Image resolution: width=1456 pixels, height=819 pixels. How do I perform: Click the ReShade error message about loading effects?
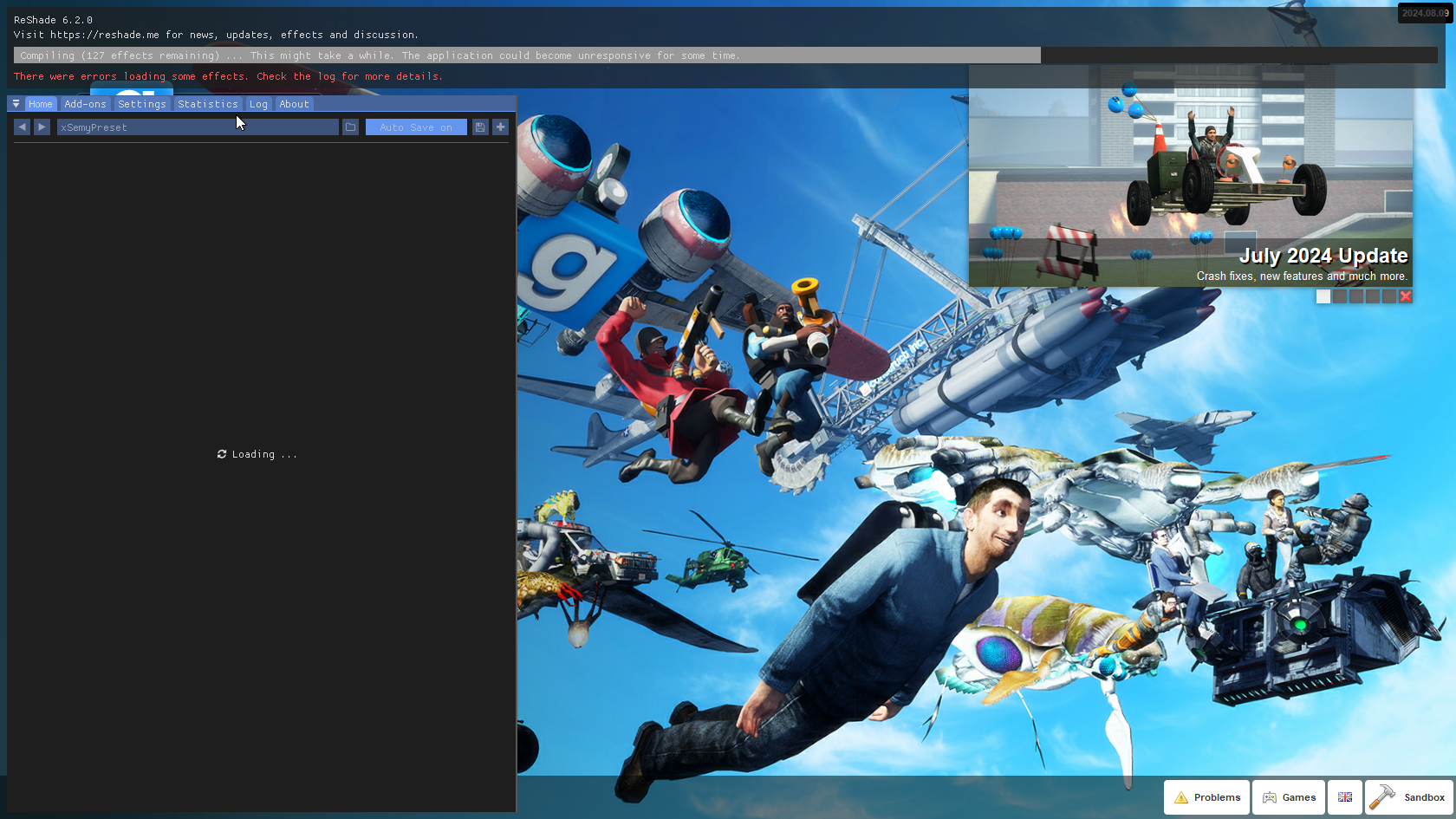228,76
